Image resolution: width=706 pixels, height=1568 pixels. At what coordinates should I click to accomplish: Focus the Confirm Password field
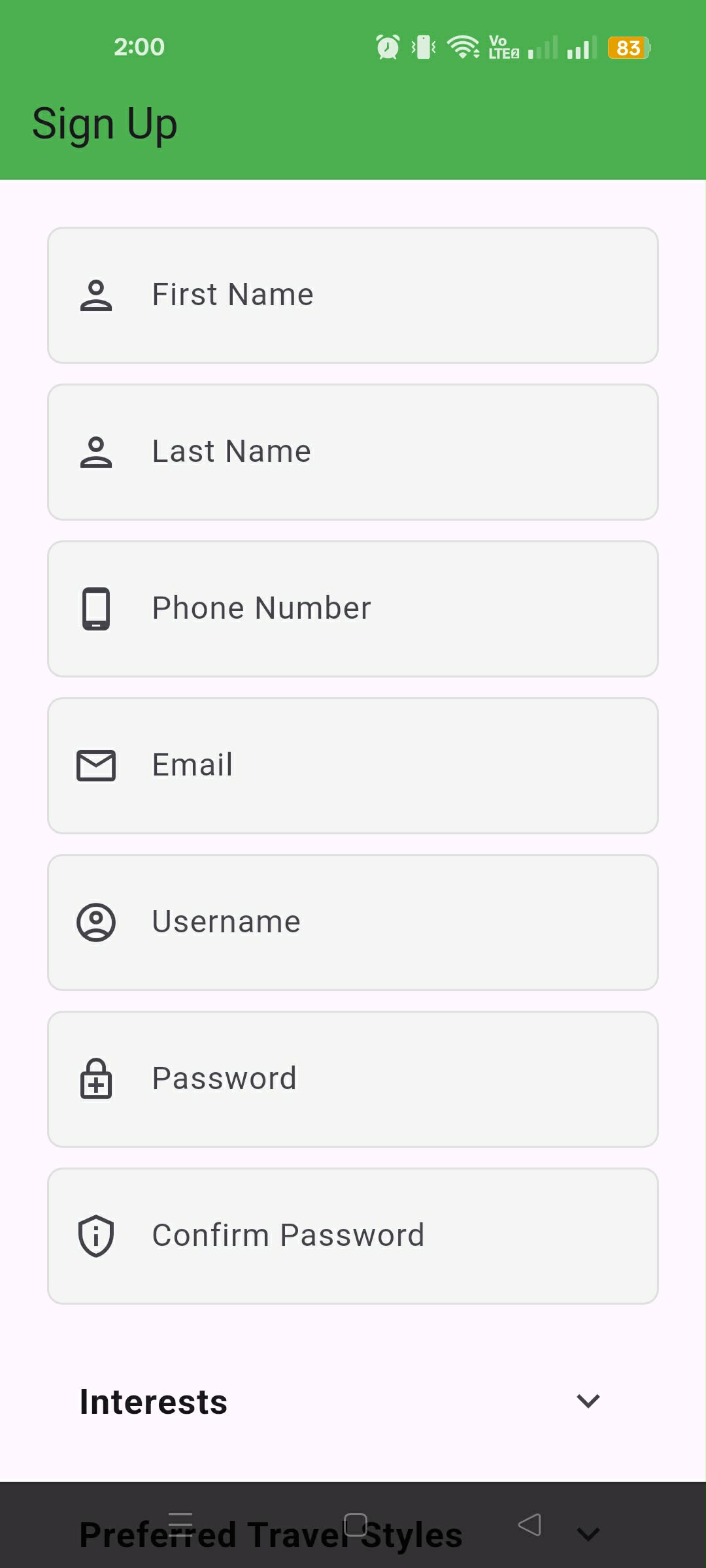(x=392, y=1236)
